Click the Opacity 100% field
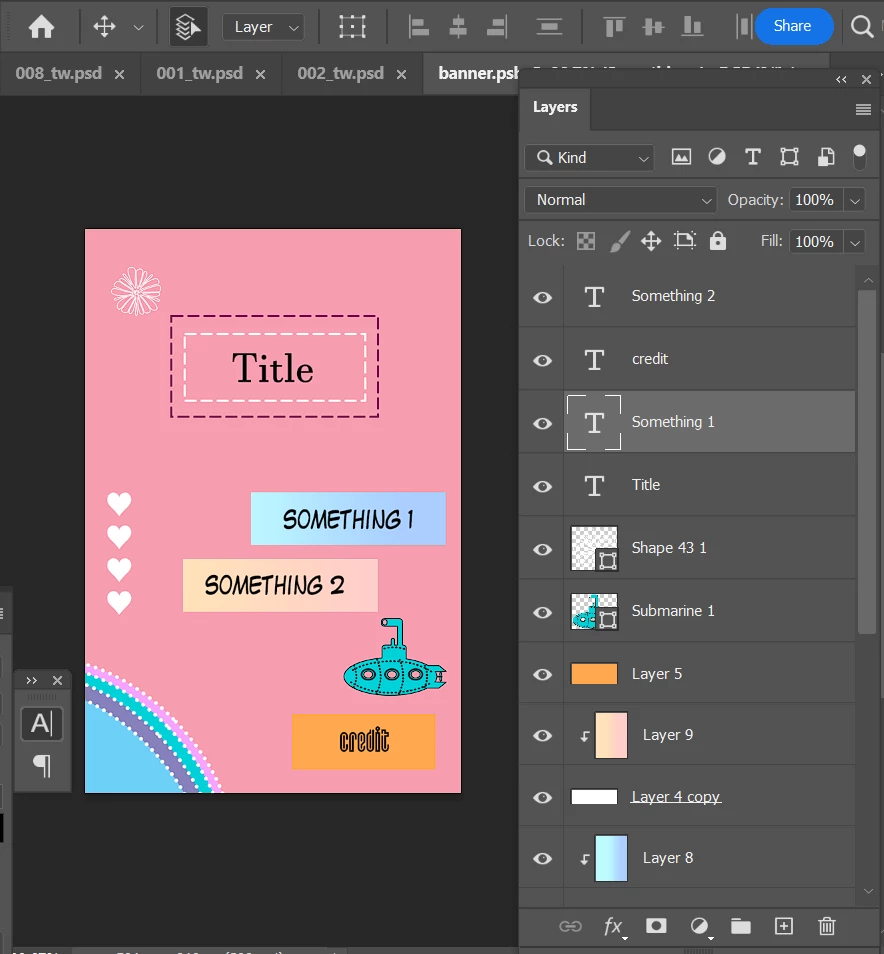Screen dimensions: 884x954 (x=816, y=200)
